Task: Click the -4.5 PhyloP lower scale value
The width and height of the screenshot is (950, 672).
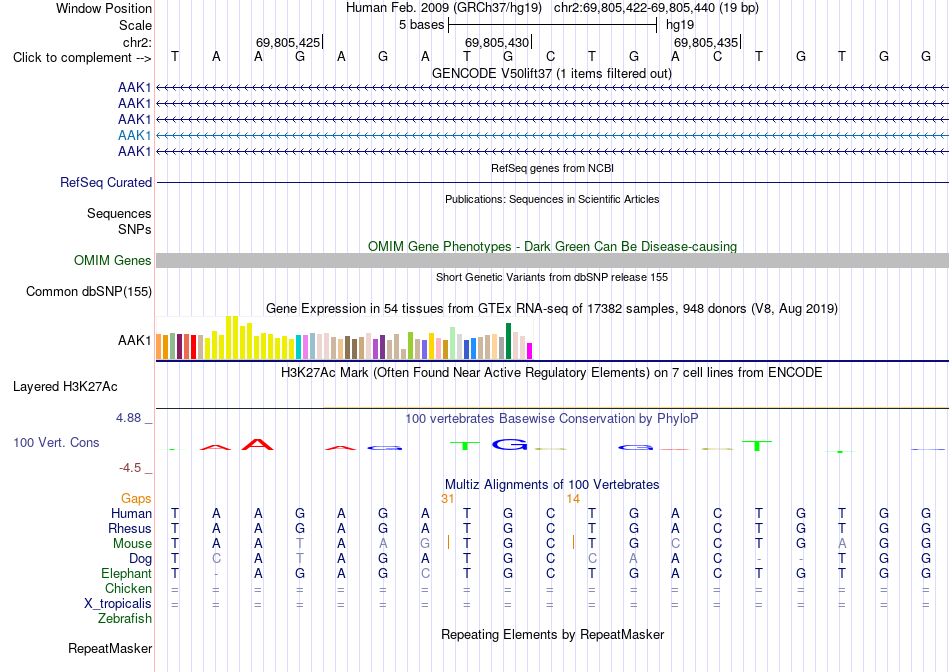Action: click(130, 468)
